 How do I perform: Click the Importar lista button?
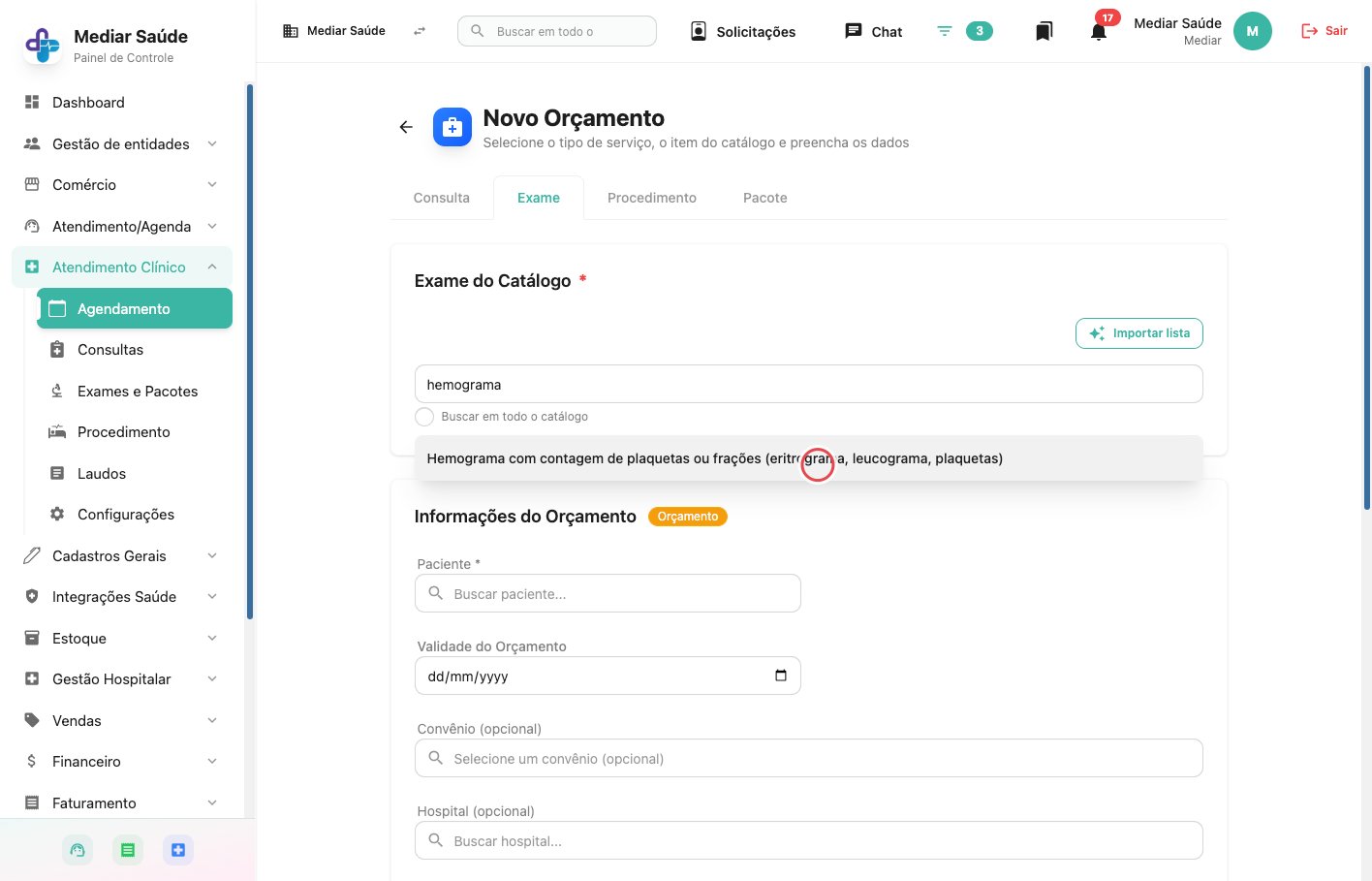1139,333
